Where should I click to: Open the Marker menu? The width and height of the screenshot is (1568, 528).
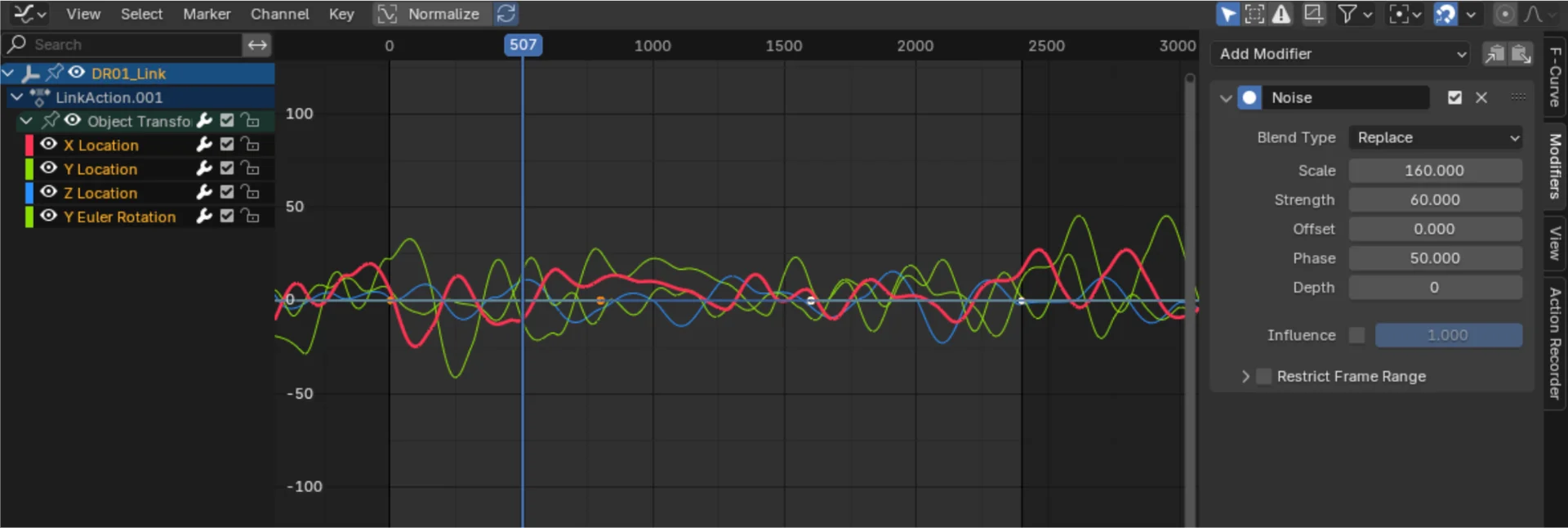pyautogui.click(x=207, y=14)
